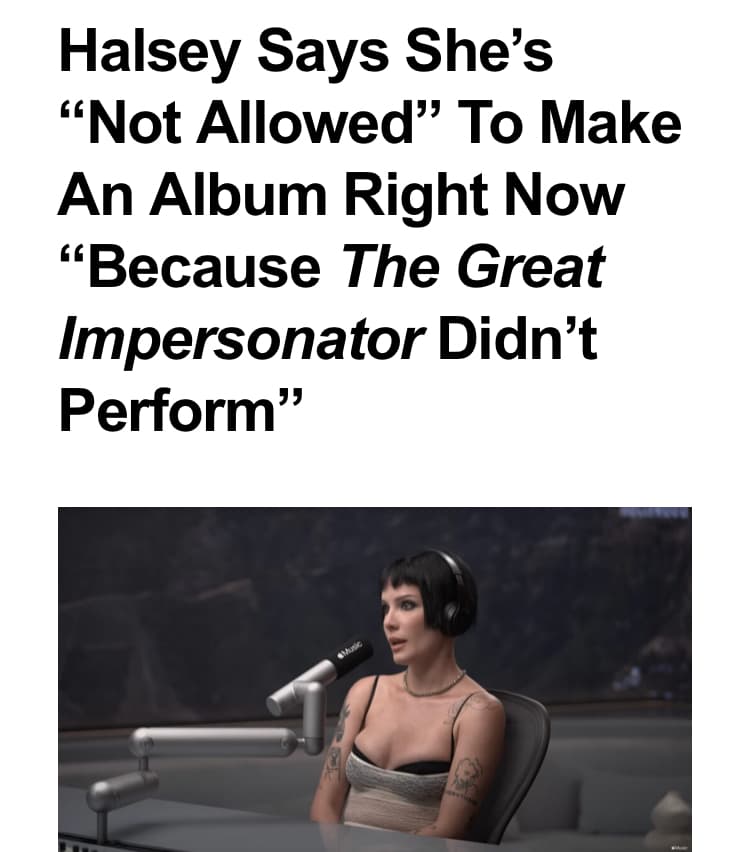Click the word "Halsey" in the headline
The width and height of the screenshot is (750, 852).
149,52
